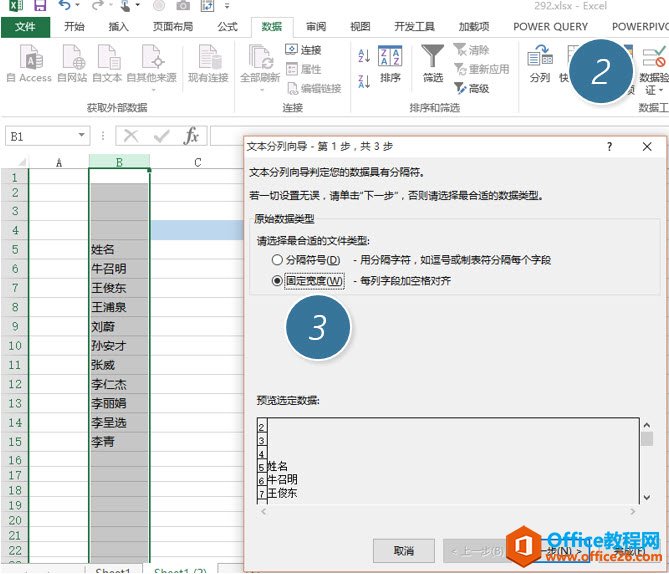The height and width of the screenshot is (574, 669).
Task: Toggle the Filter (筛选) funnel icon
Action: 433,62
